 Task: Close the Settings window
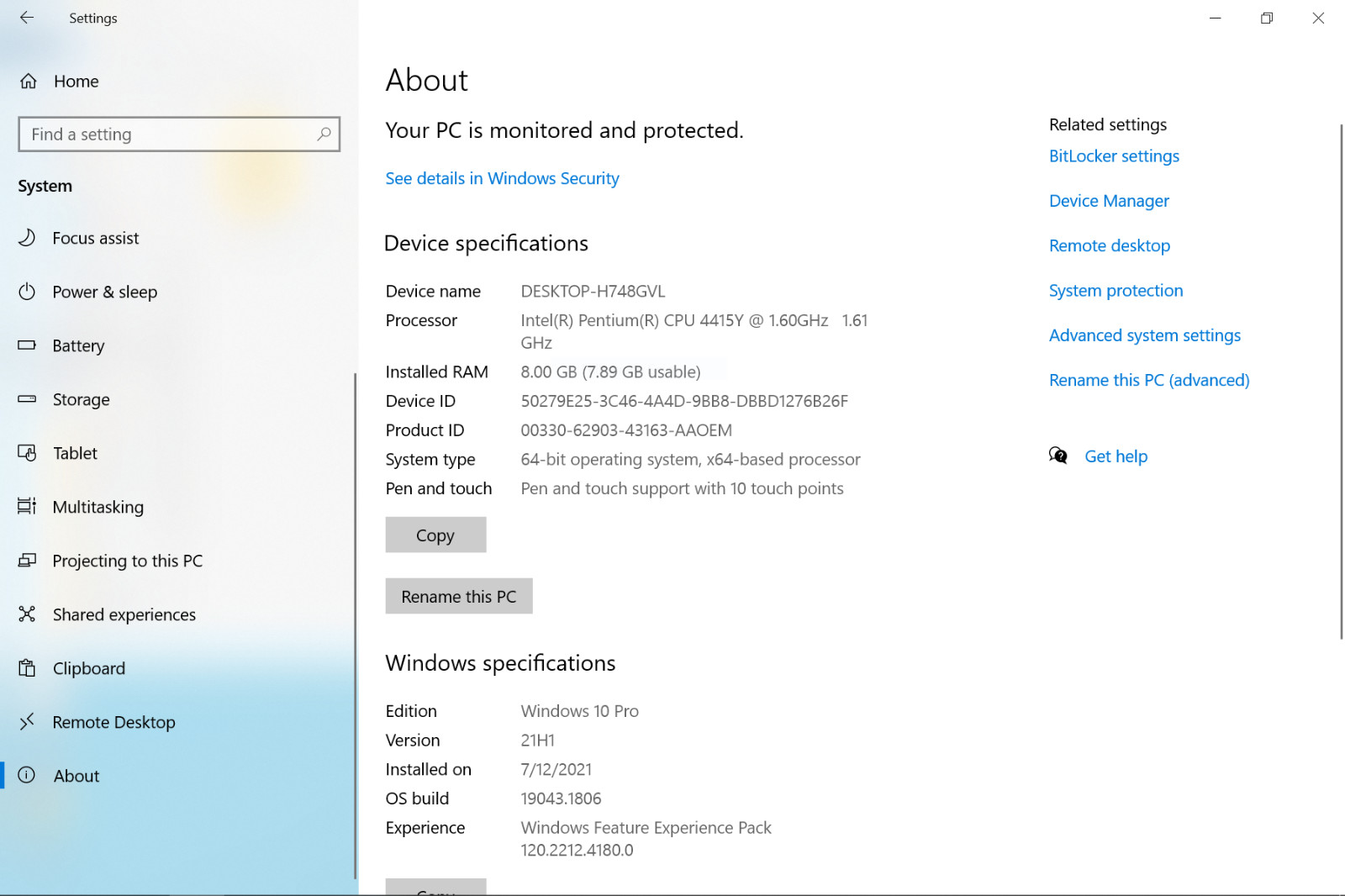pos(1318,18)
